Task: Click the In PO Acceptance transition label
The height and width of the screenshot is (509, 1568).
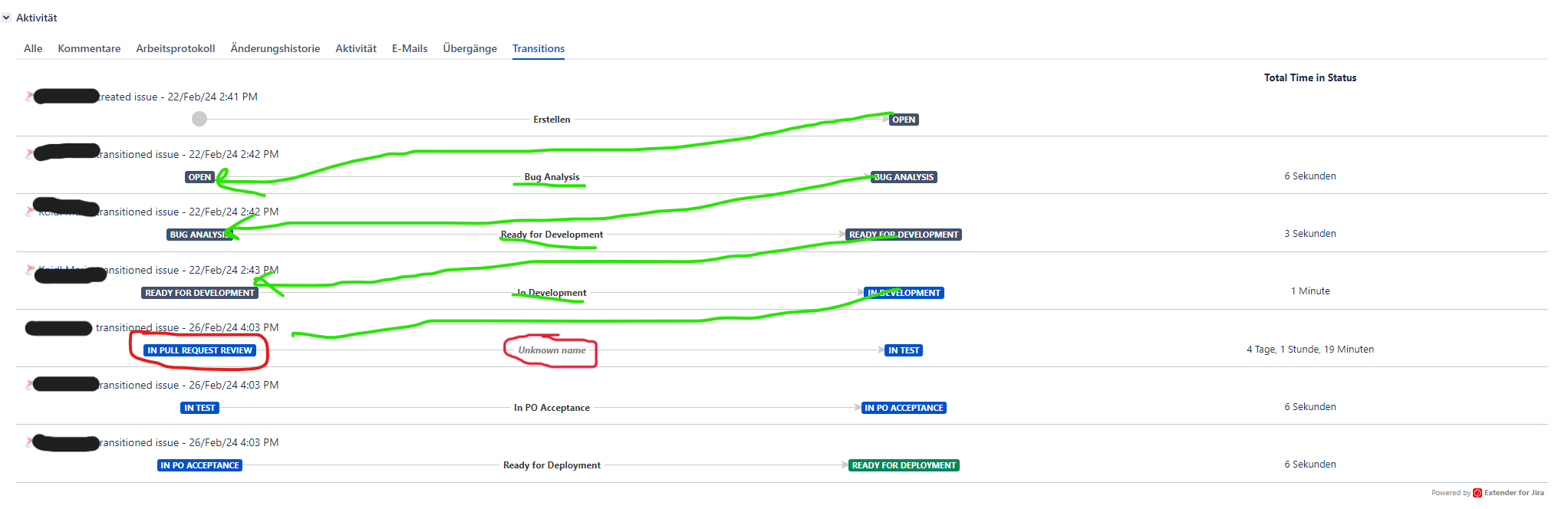Action: 552,408
